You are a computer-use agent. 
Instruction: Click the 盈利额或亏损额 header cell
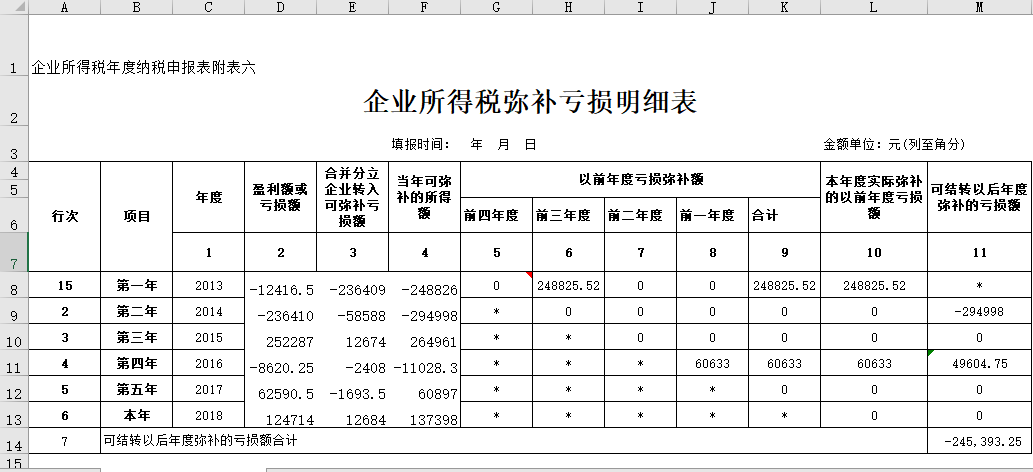(x=280, y=198)
